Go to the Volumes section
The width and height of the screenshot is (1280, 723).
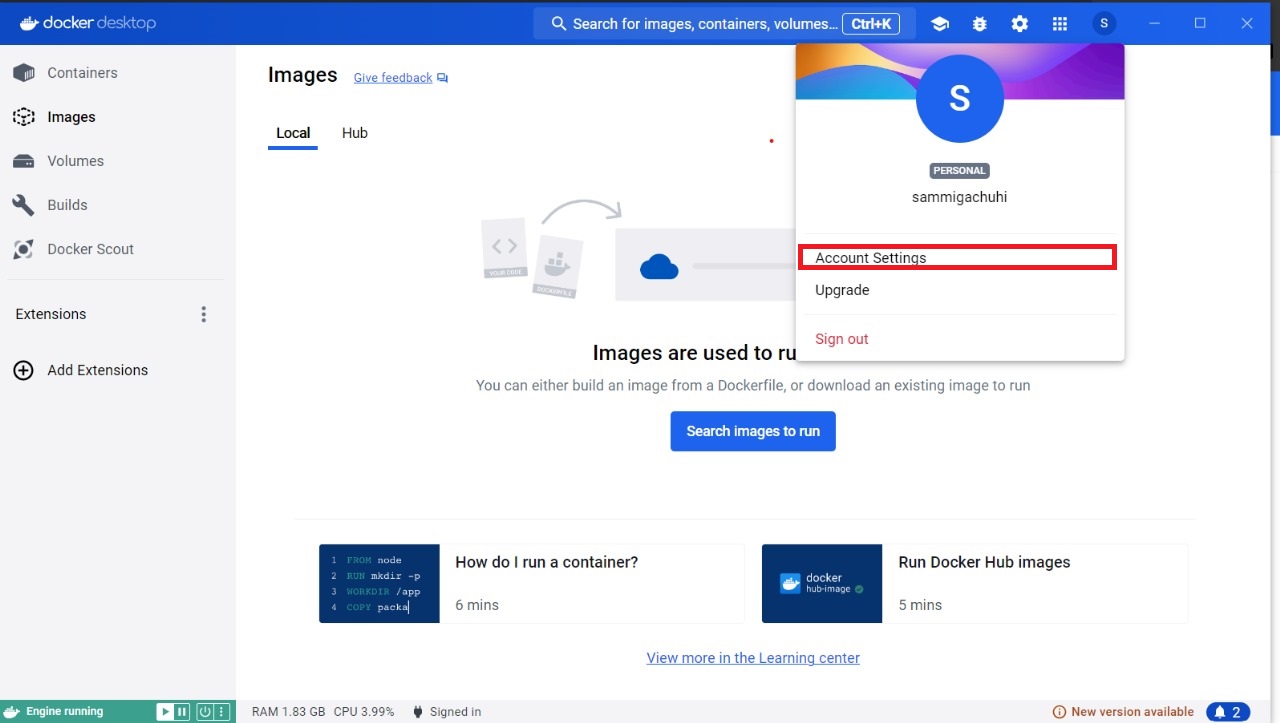(59, 161)
